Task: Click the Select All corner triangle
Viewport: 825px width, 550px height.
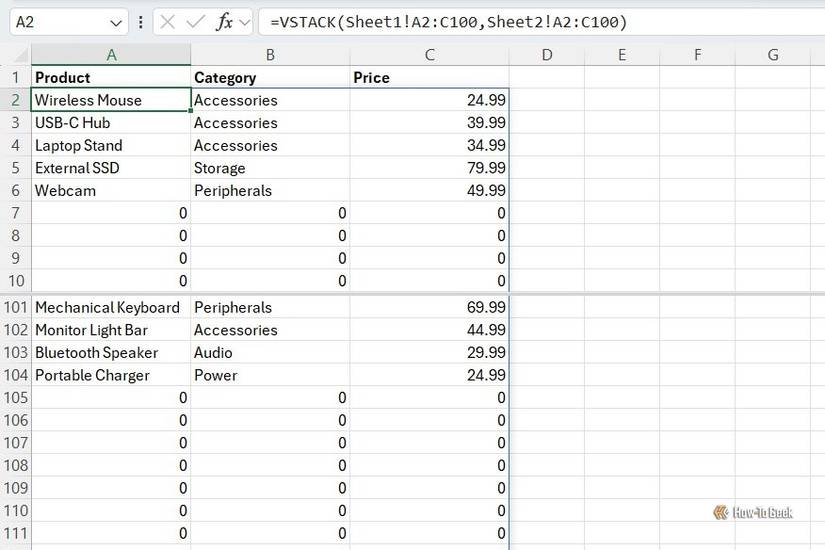Action: [x=21, y=55]
